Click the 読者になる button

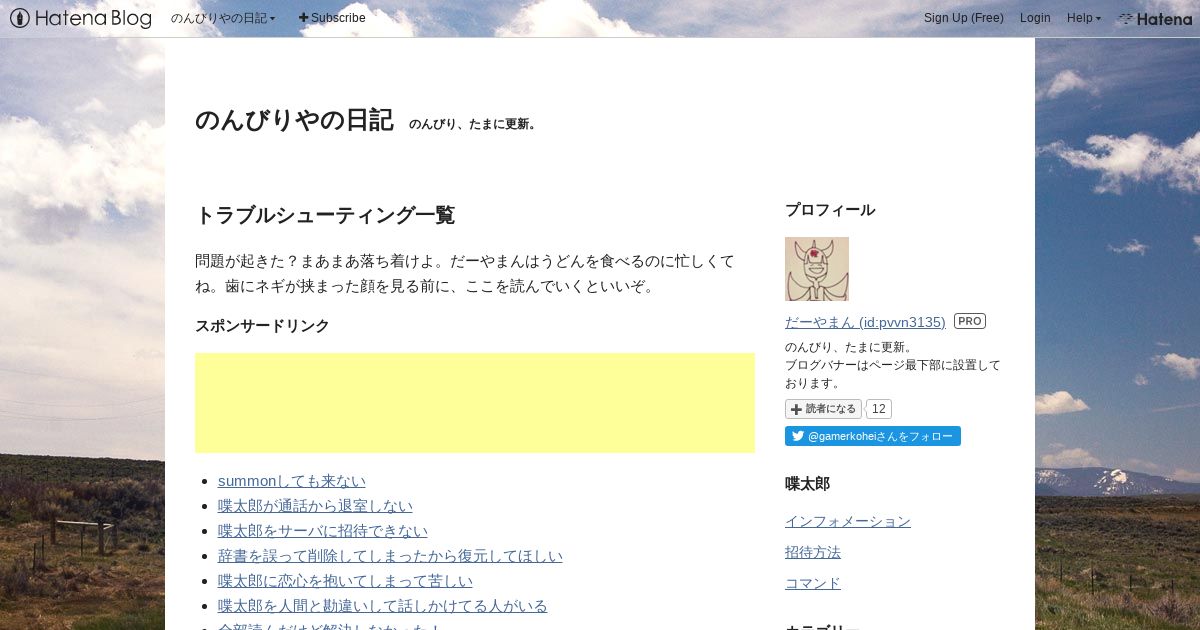pyautogui.click(x=823, y=409)
